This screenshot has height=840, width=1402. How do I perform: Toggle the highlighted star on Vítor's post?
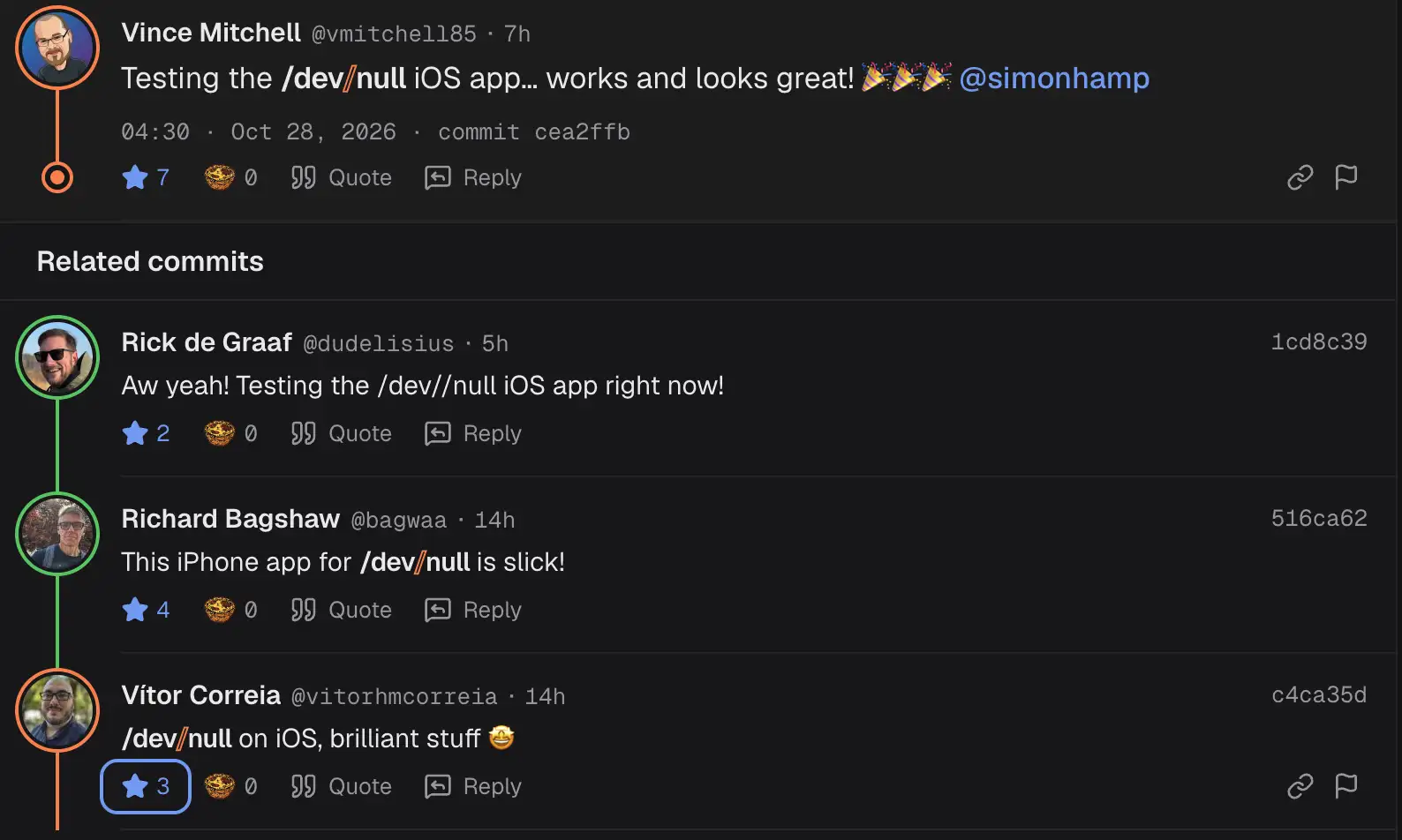pyautogui.click(x=146, y=786)
